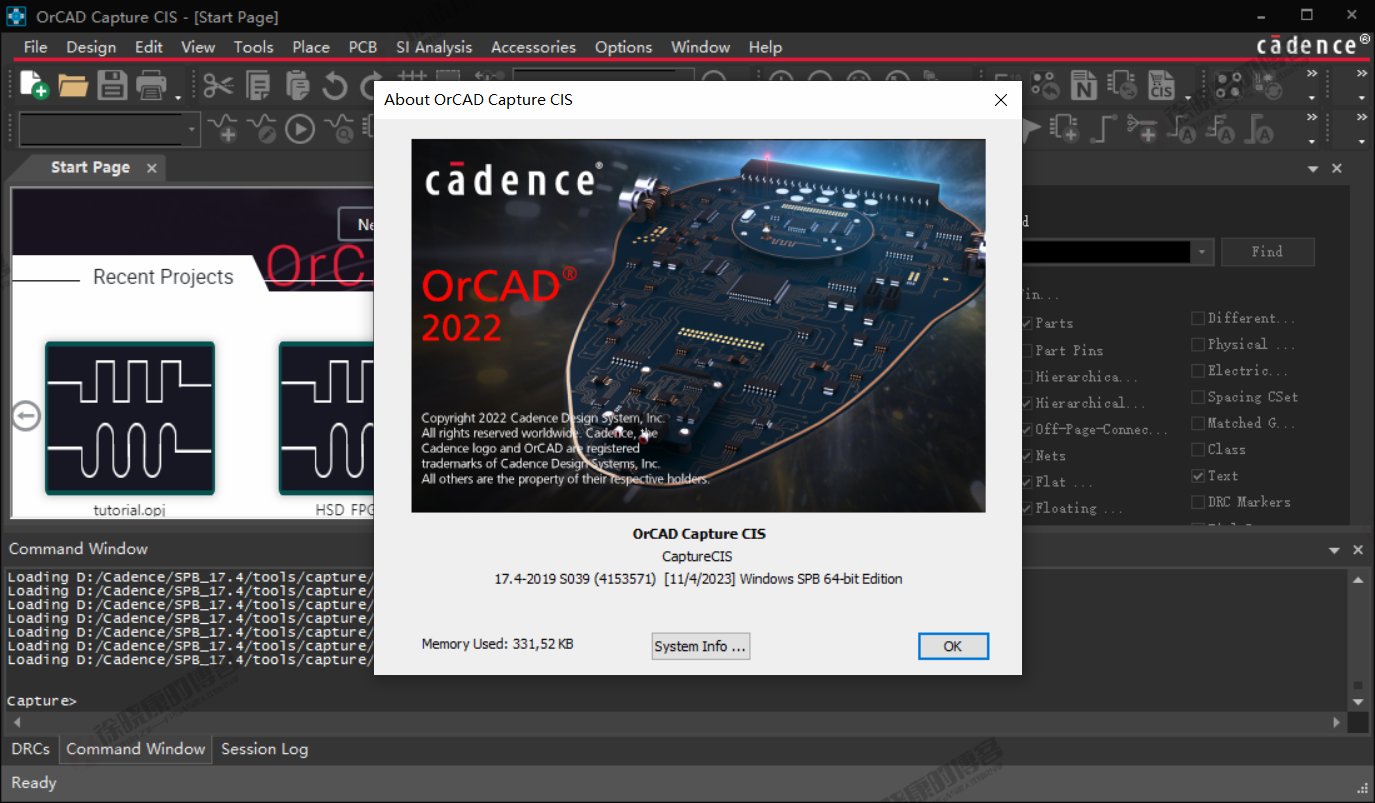Open the tutorial.opj recent project thumbnail
Viewport: 1375px width, 803px height.
click(130, 418)
